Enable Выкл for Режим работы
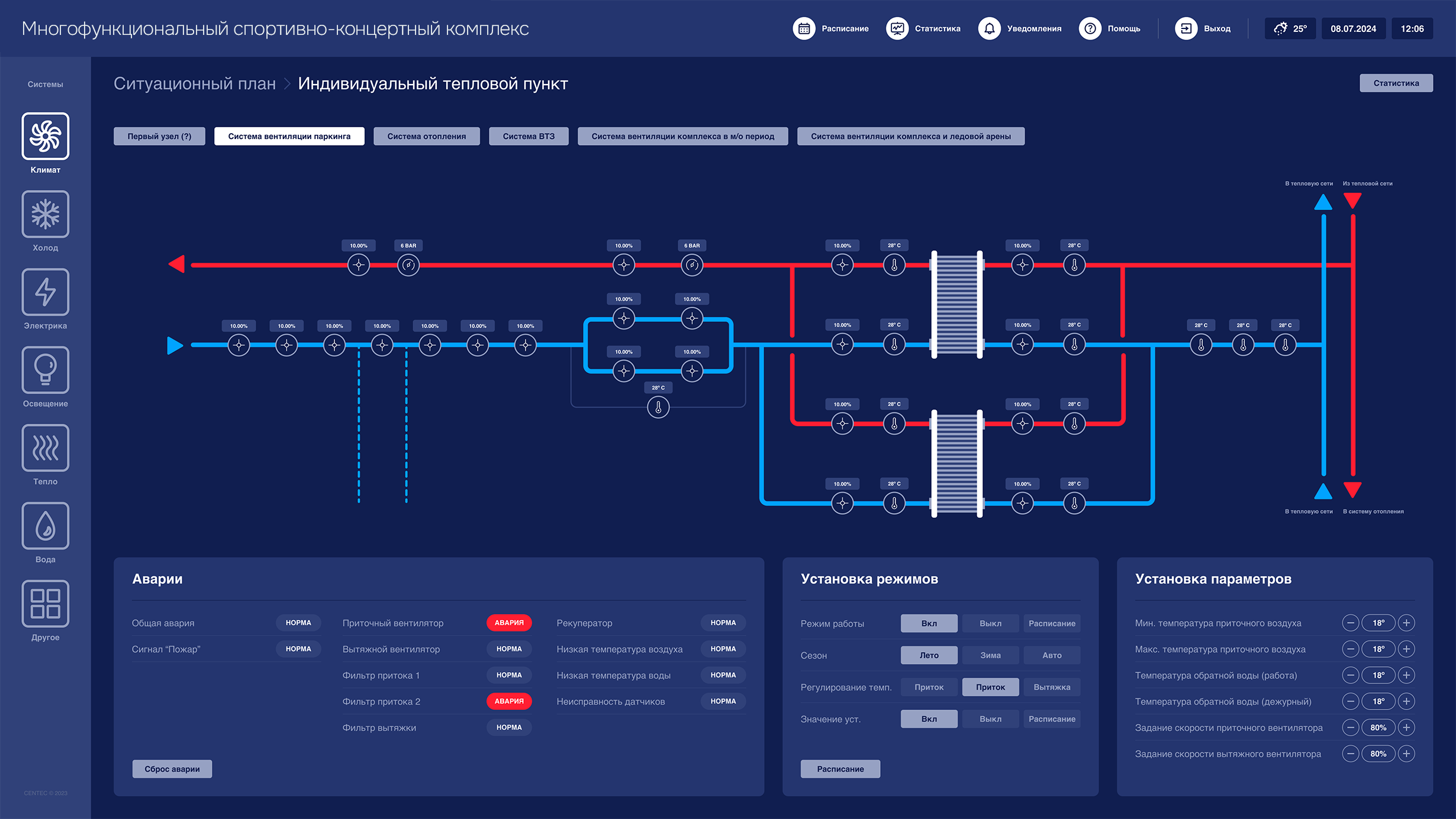This screenshot has height=819, width=1456. [990, 623]
